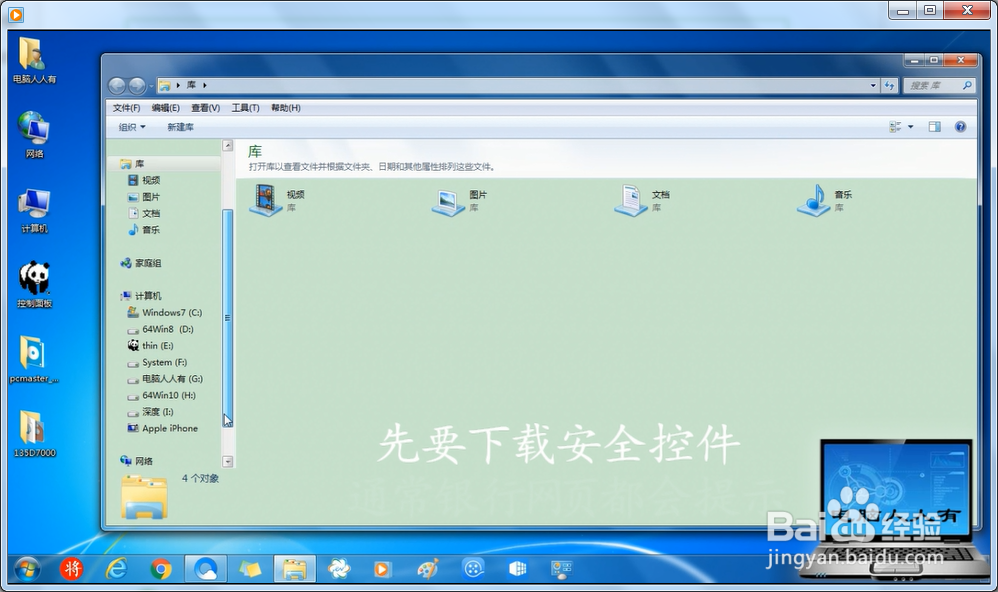Open the 64Win10 (H:) drive

click(162, 395)
